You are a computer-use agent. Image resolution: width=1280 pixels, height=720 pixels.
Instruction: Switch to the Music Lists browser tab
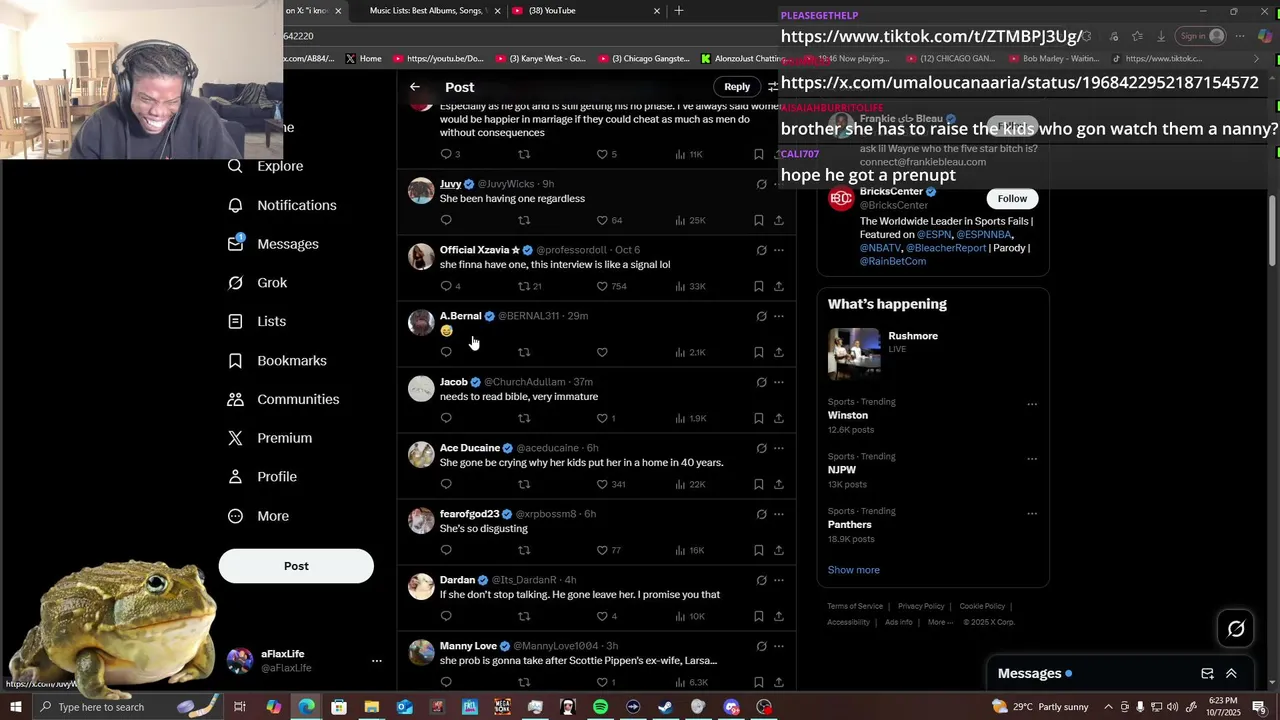point(428,10)
